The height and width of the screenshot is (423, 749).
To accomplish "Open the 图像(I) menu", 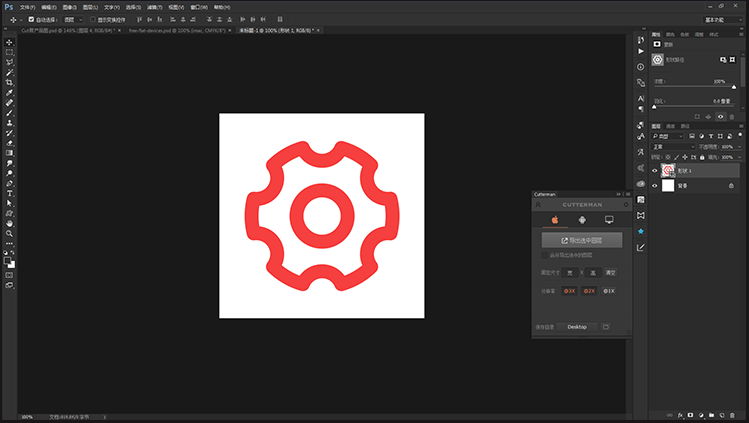I will point(69,6).
